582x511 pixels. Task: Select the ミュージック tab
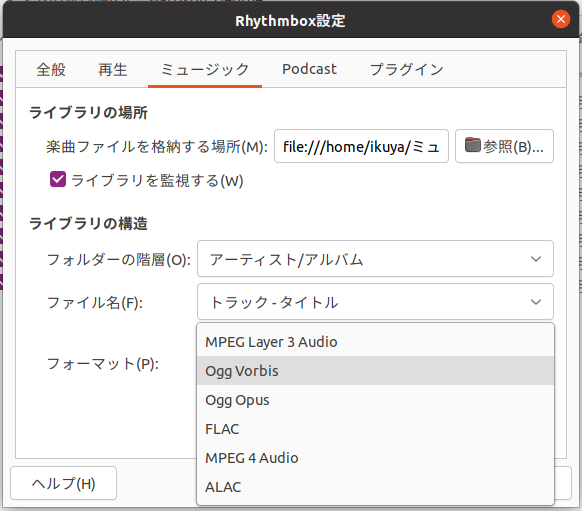[205, 69]
